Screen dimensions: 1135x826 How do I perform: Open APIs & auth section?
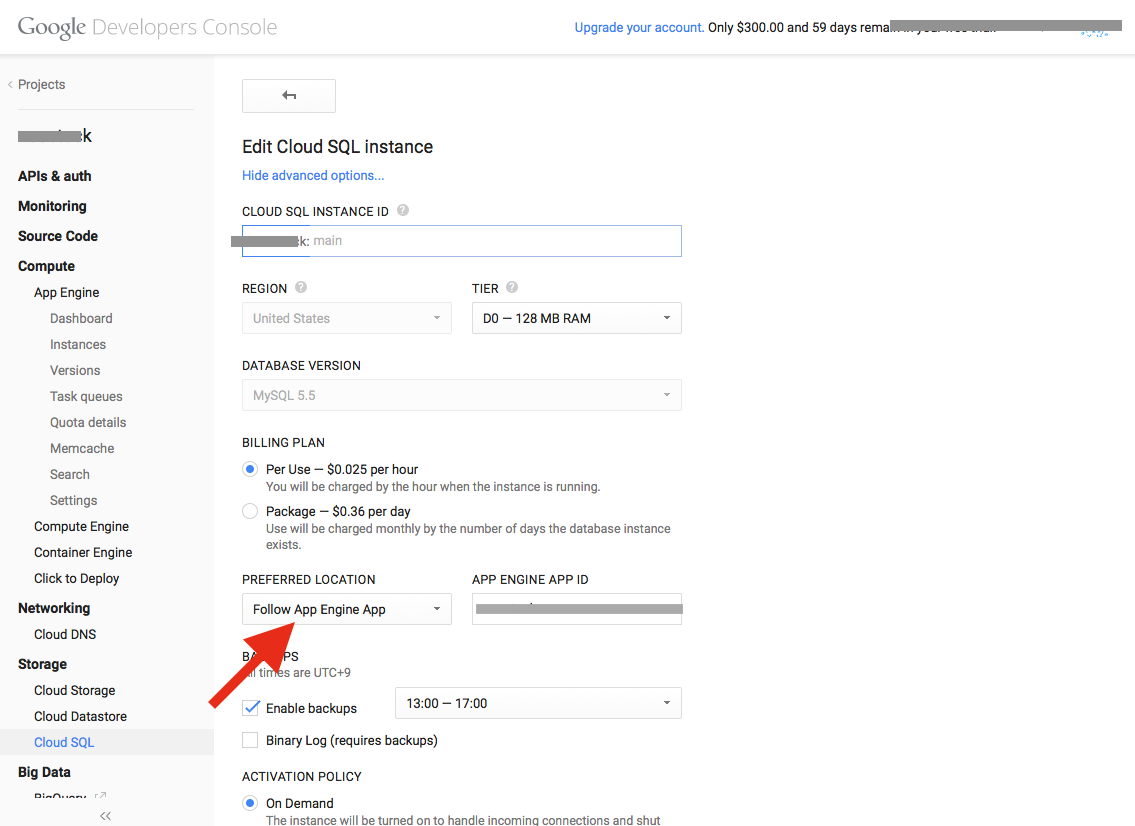click(55, 176)
